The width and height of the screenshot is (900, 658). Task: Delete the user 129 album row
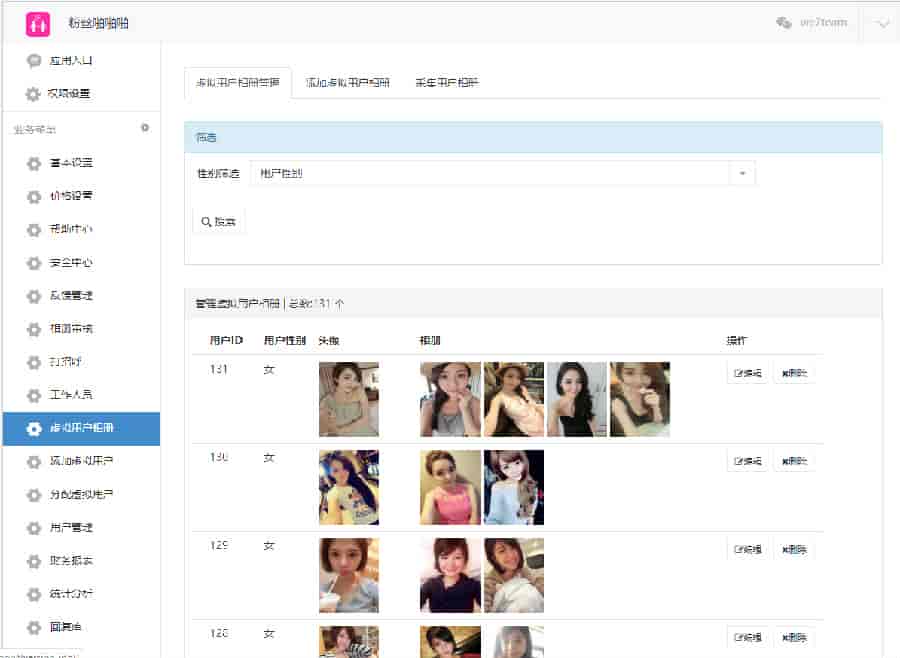pyautogui.click(x=794, y=549)
